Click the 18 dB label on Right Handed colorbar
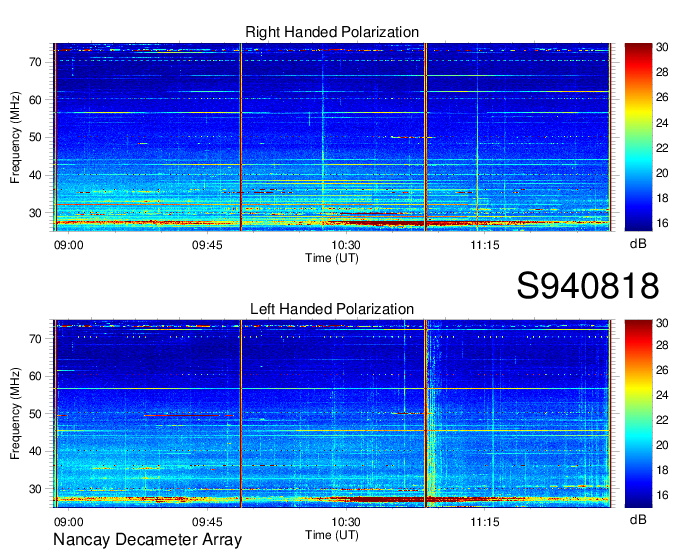This screenshot has width=680, height=552. click(x=662, y=199)
